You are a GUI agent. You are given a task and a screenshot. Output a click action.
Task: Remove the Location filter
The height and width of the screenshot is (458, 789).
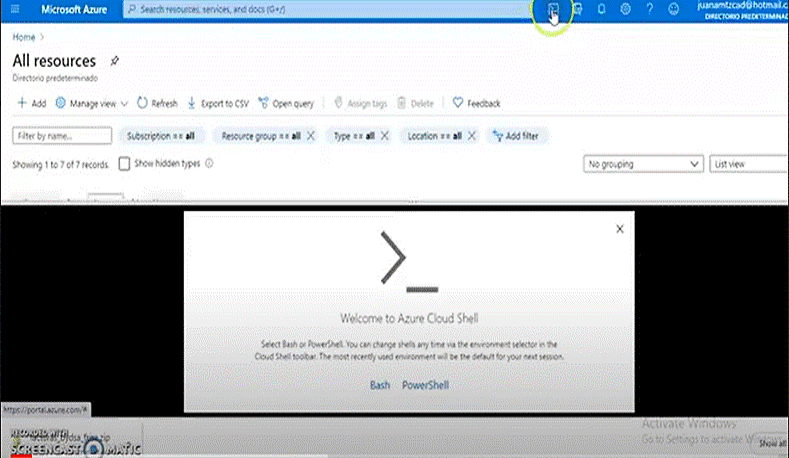point(471,136)
